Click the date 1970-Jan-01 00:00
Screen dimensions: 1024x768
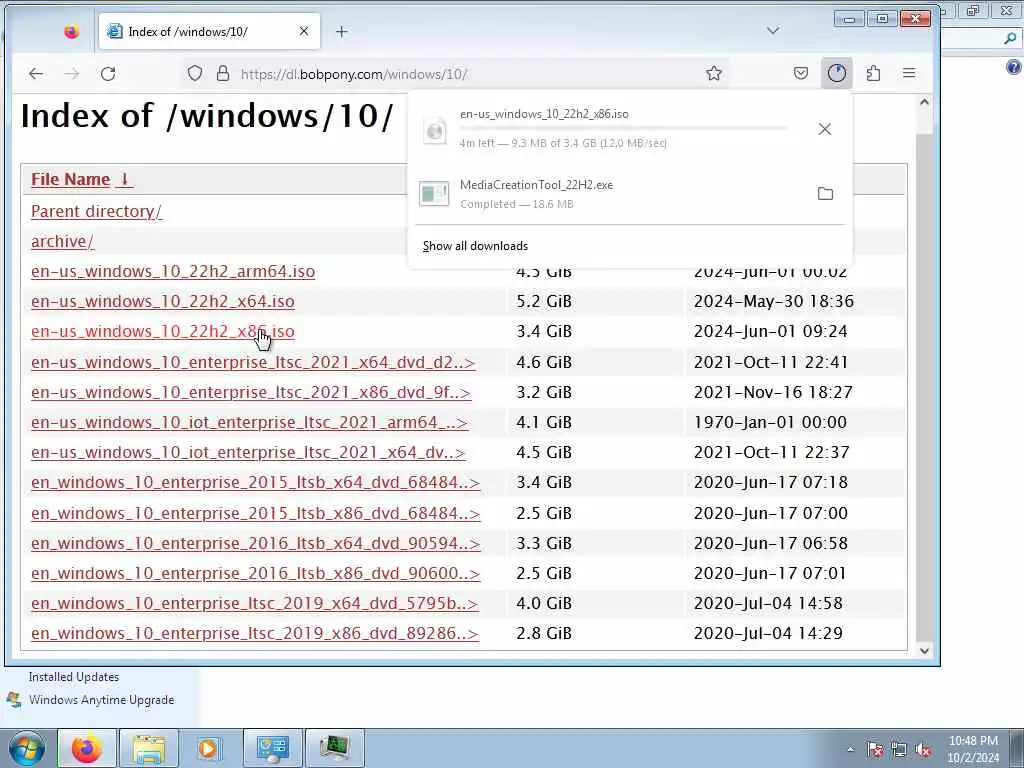tap(770, 423)
